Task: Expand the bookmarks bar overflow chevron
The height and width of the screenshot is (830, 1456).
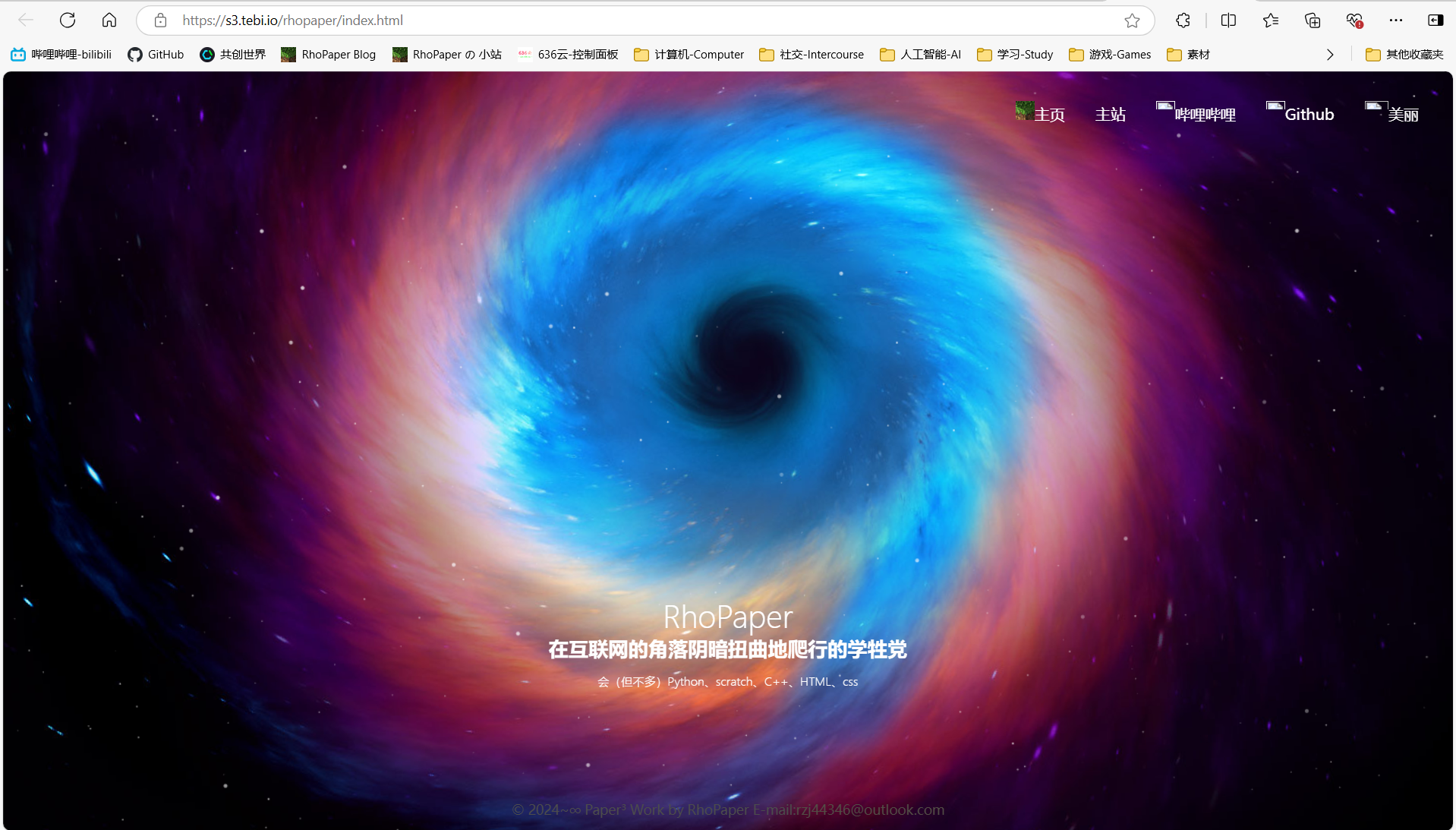Action: [x=1330, y=55]
